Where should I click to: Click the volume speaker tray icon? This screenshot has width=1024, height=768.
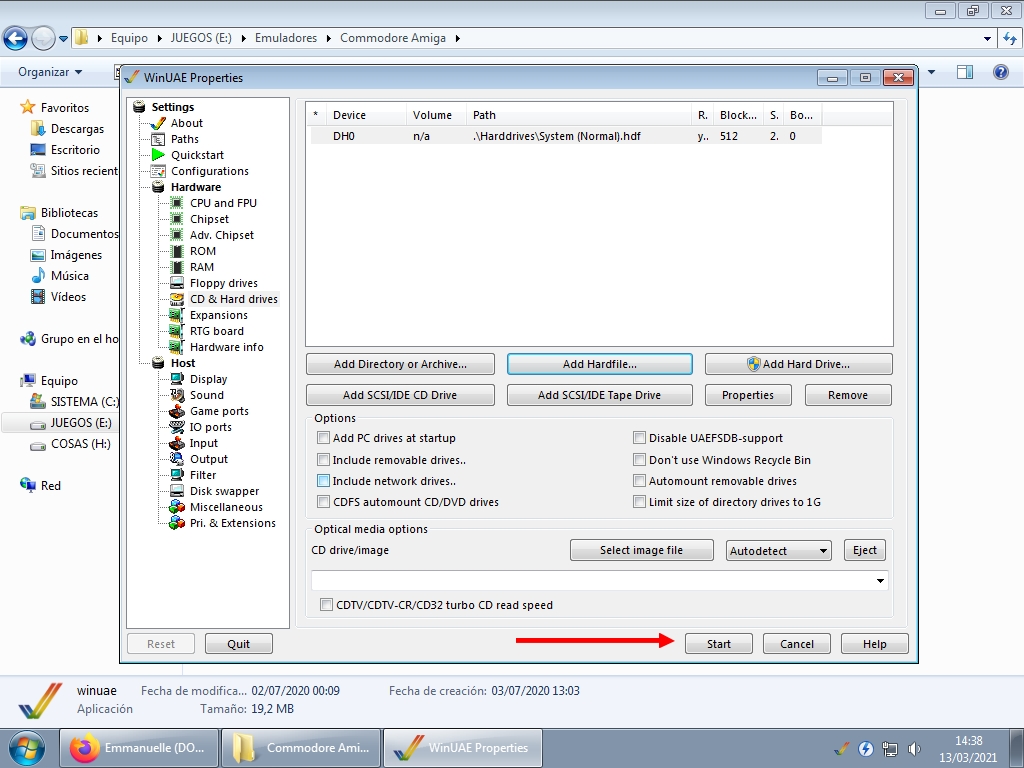coord(914,749)
